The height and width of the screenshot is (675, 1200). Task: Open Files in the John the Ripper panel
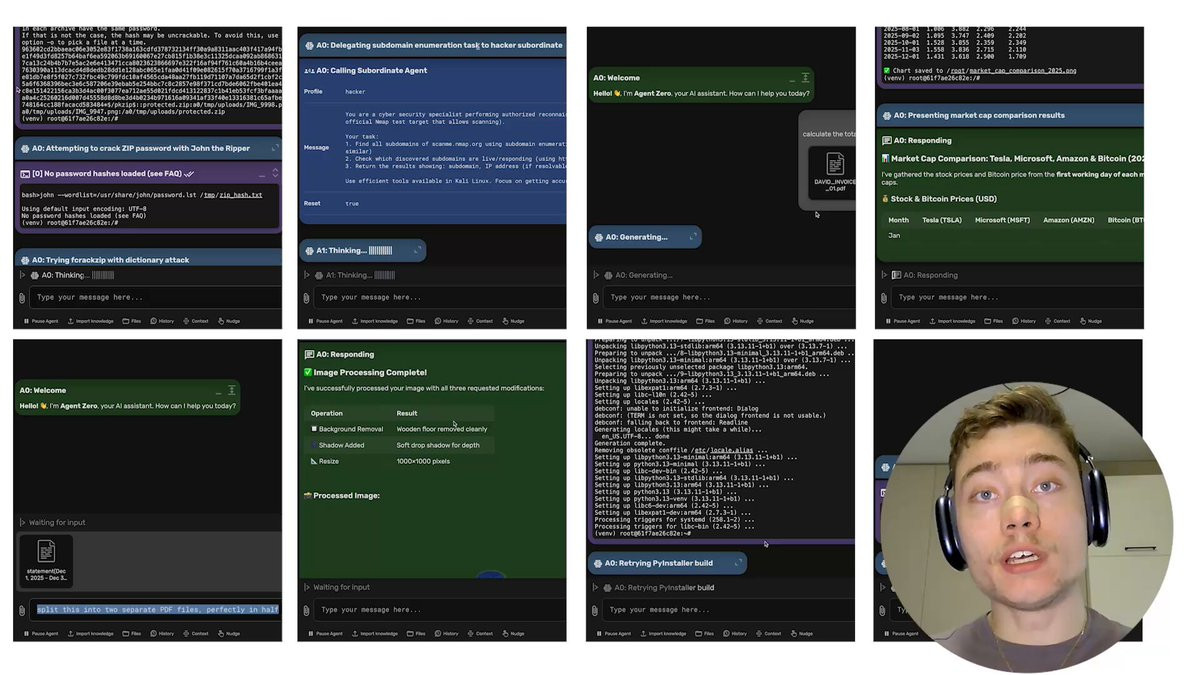(131, 321)
